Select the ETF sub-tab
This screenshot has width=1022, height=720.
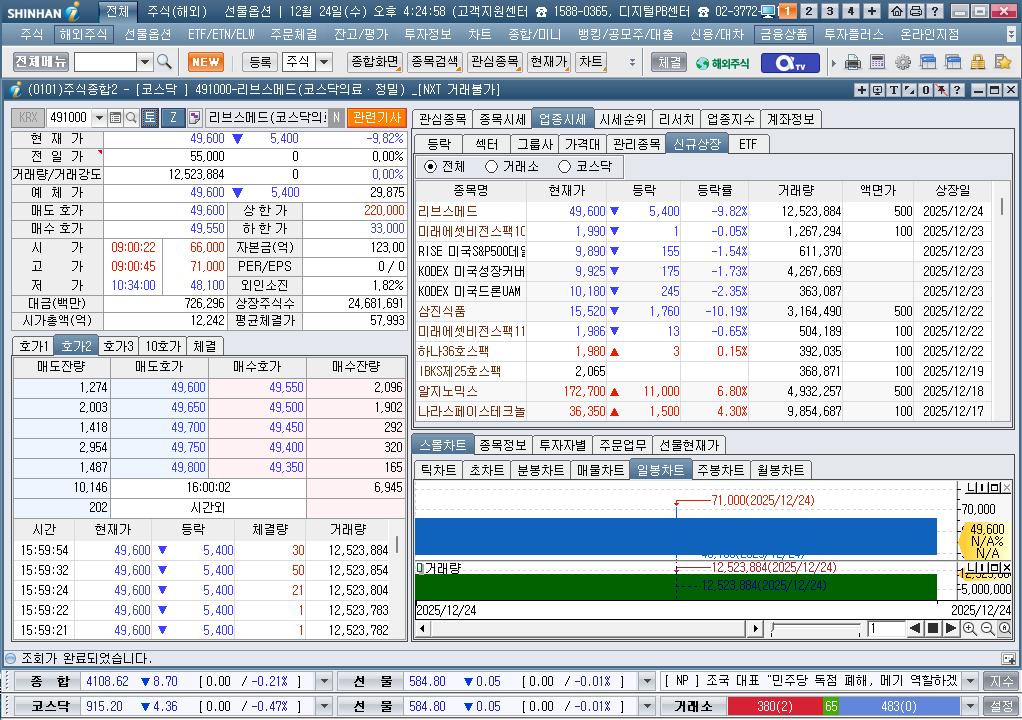pos(748,144)
